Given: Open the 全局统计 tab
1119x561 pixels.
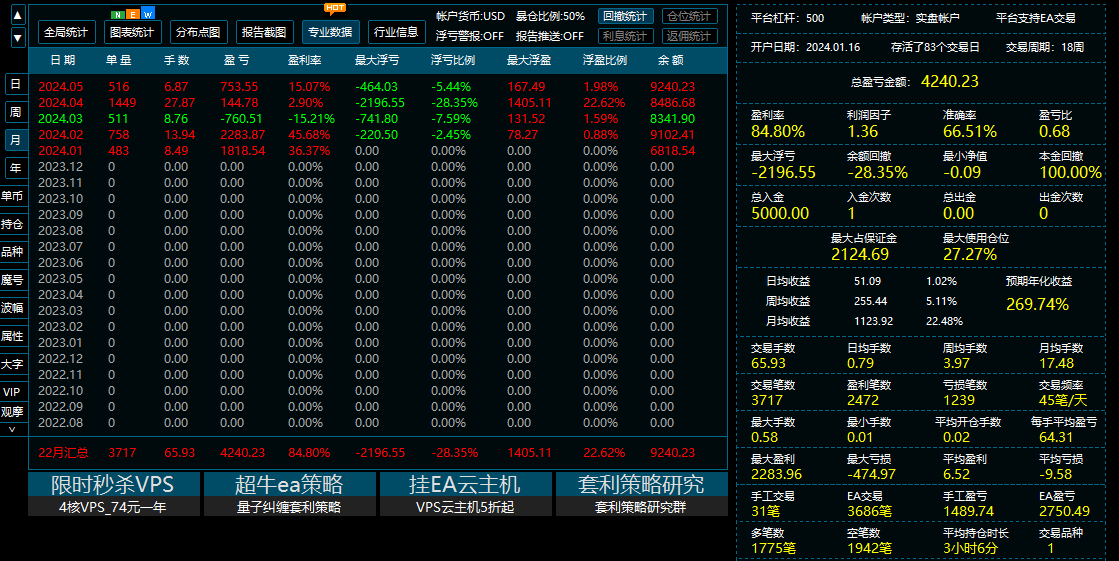Looking at the screenshot, I should 66,32.
